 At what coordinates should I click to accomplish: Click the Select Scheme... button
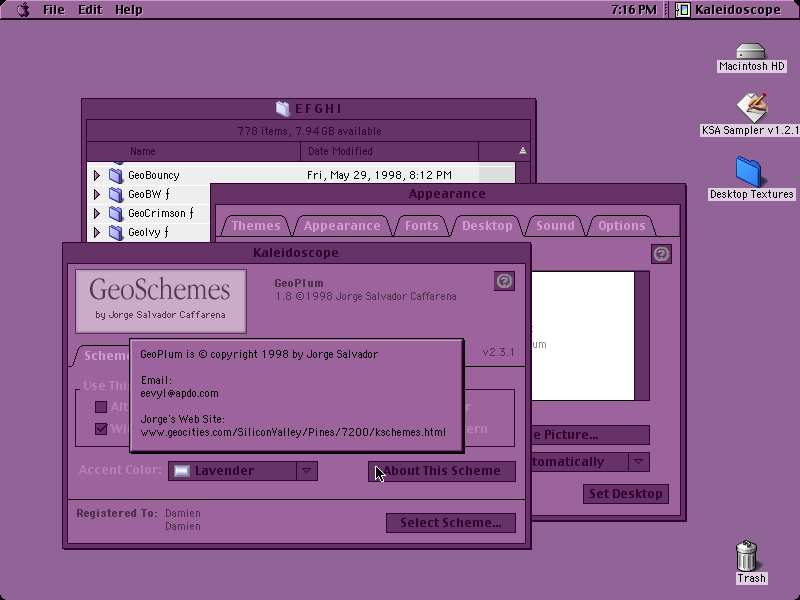[451, 523]
